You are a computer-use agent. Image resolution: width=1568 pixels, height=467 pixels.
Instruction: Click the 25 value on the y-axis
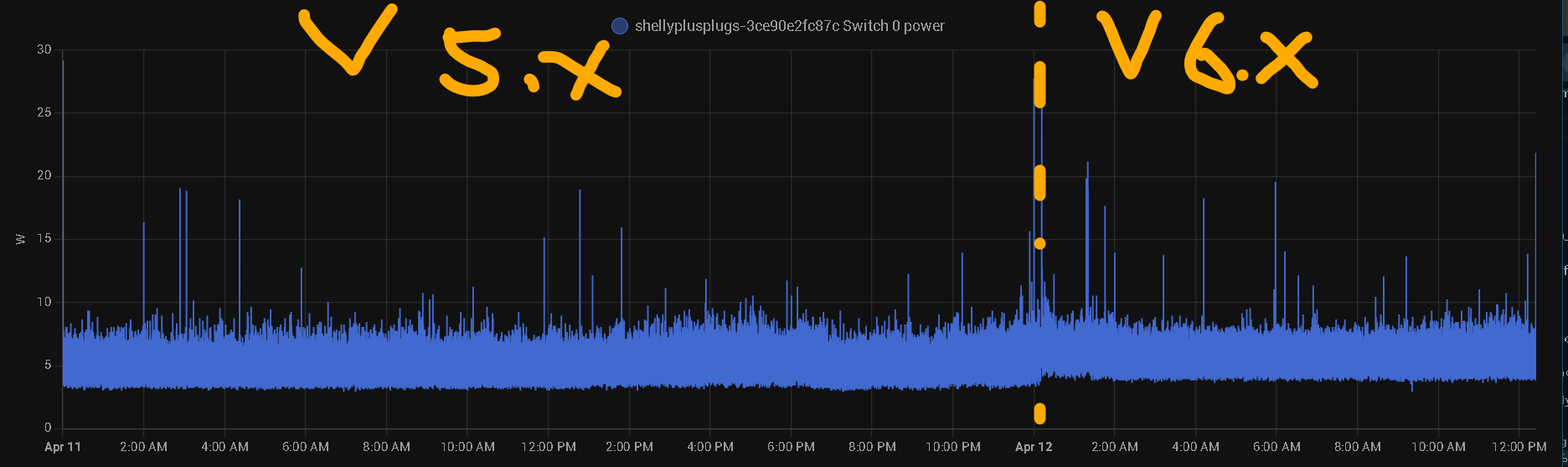point(44,112)
